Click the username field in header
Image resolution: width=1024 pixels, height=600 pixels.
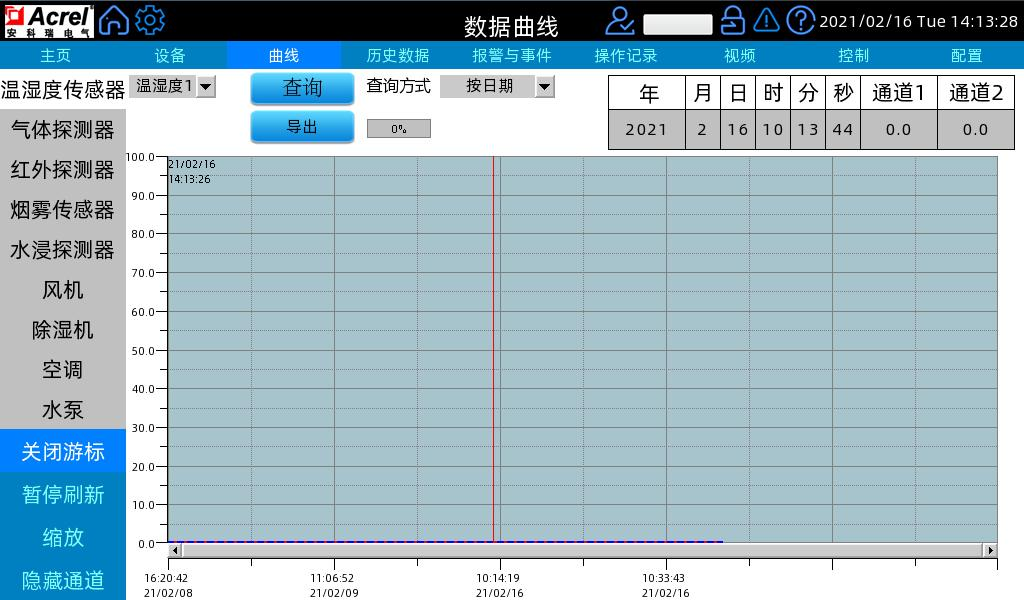click(x=677, y=24)
